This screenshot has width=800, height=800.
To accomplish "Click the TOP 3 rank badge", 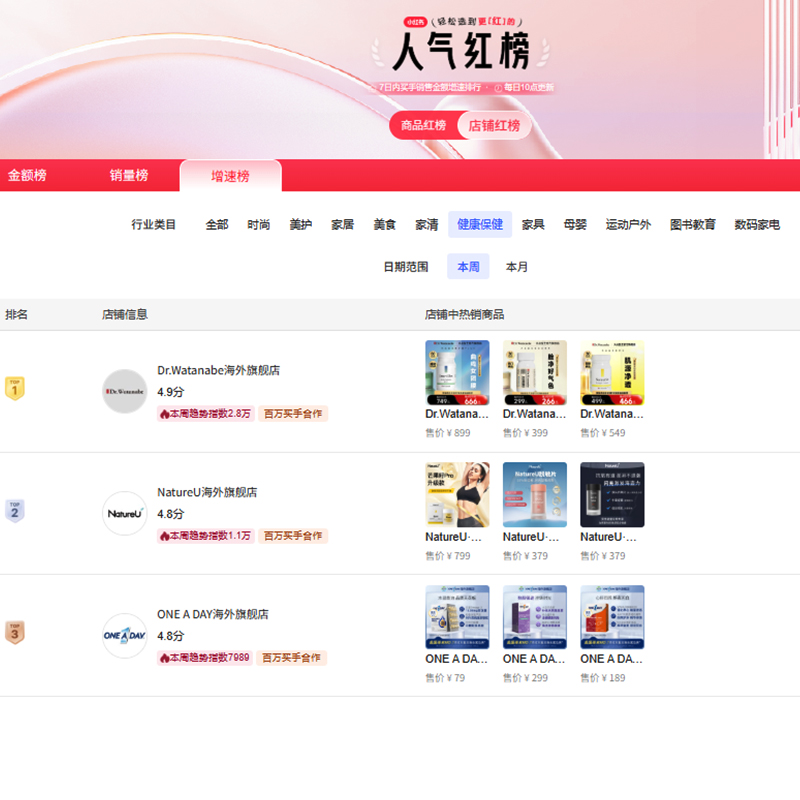I will (14, 633).
